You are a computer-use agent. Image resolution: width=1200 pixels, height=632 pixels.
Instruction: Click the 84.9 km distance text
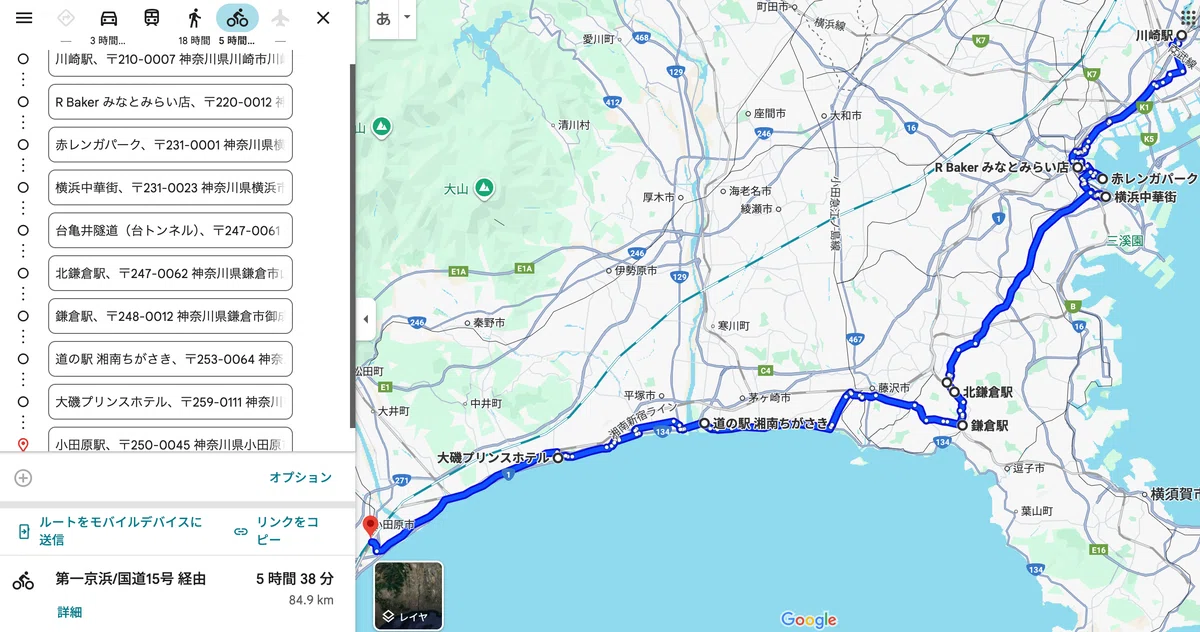[311, 600]
